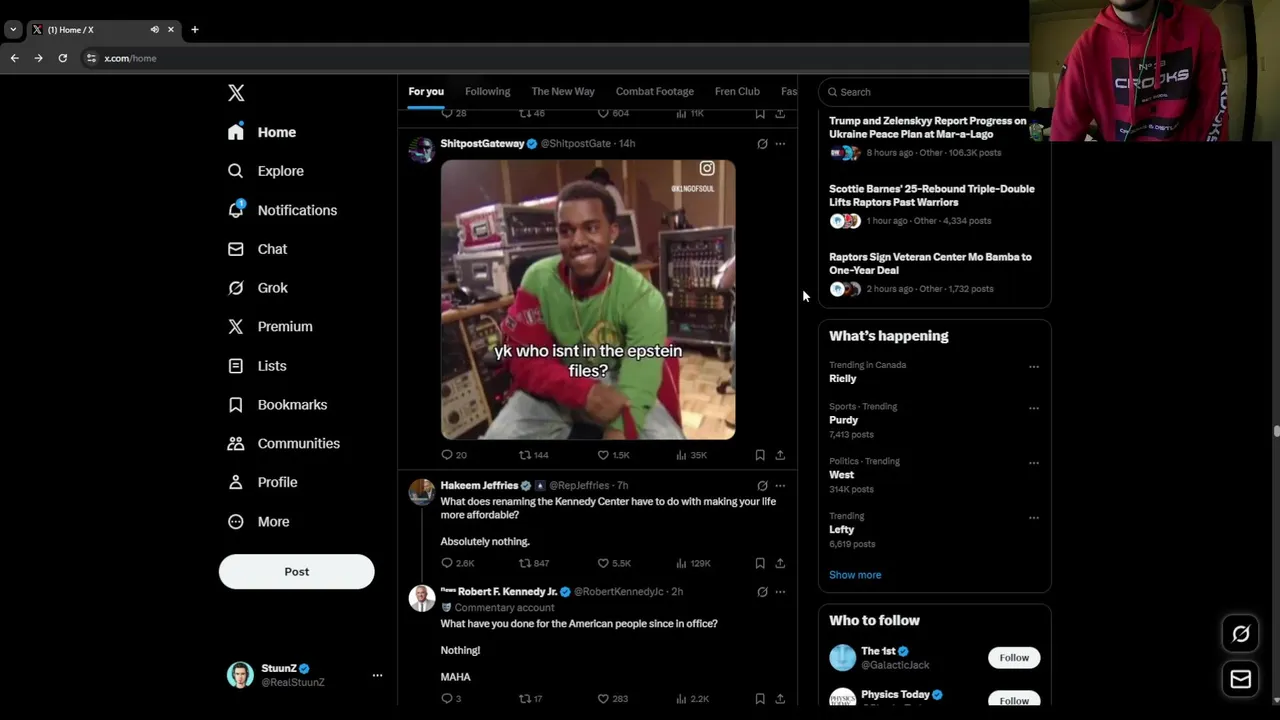The height and width of the screenshot is (720, 1280).
Task: Open more options on Robert F. Kennedy Jr. post
Action: [x=780, y=592]
